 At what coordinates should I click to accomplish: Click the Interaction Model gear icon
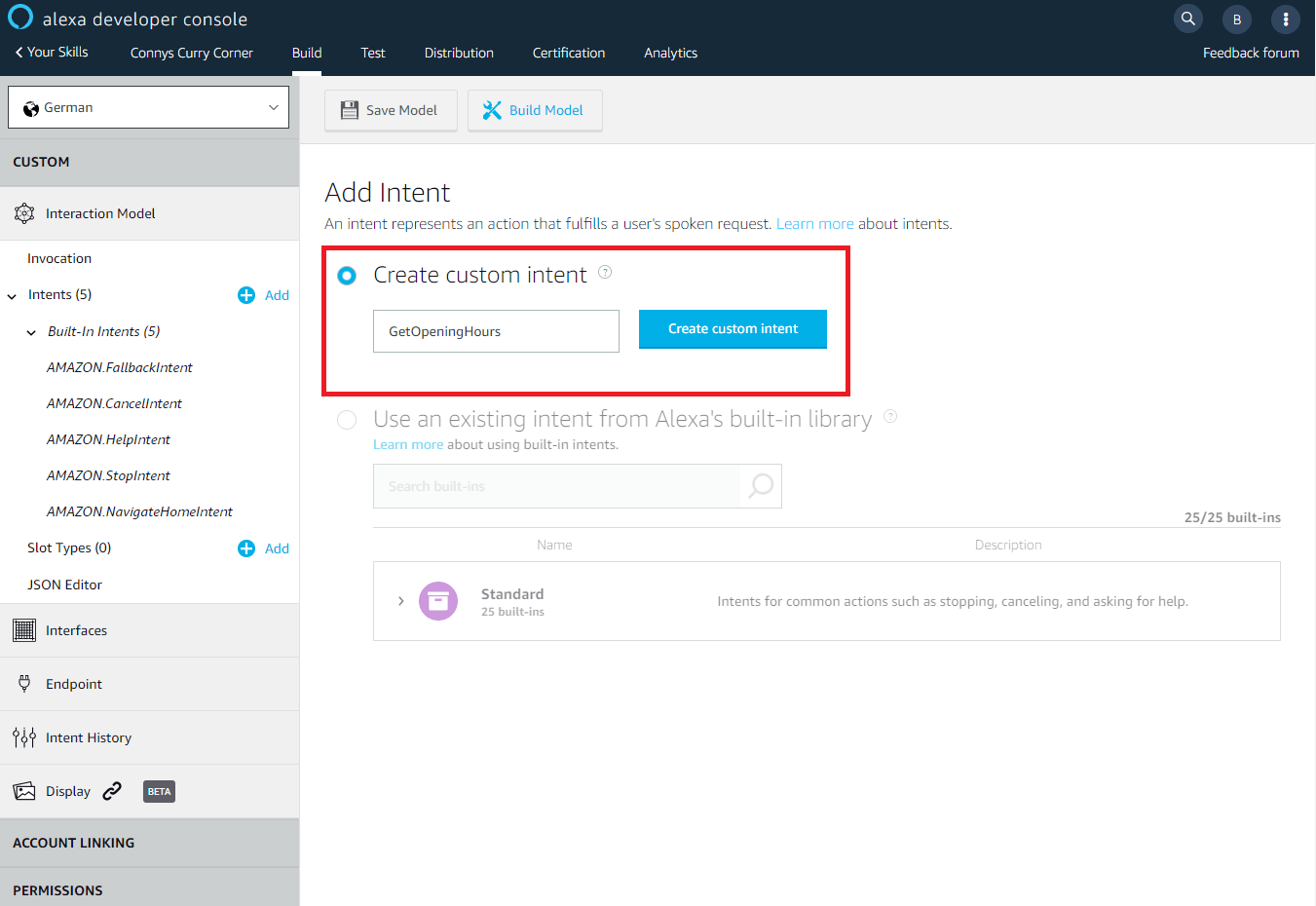coord(24,213)
